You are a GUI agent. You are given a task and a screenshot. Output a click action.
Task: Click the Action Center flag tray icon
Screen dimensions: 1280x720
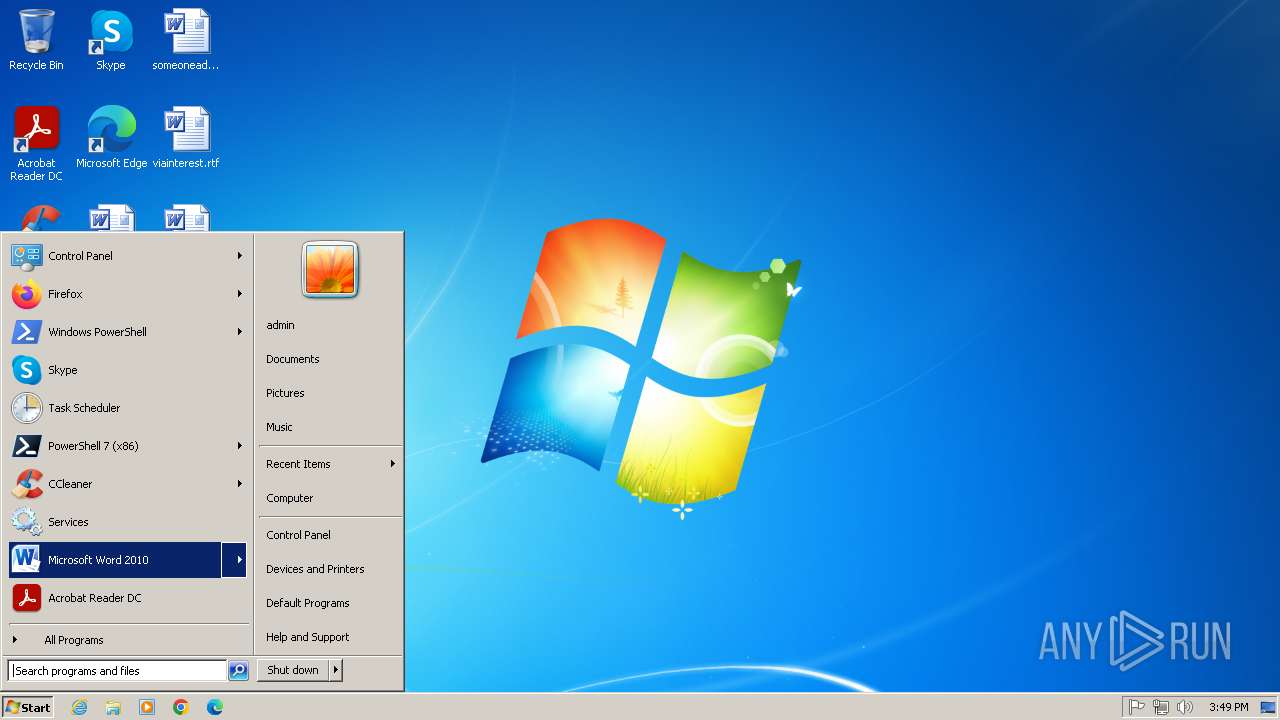(x=1137, y=707)
